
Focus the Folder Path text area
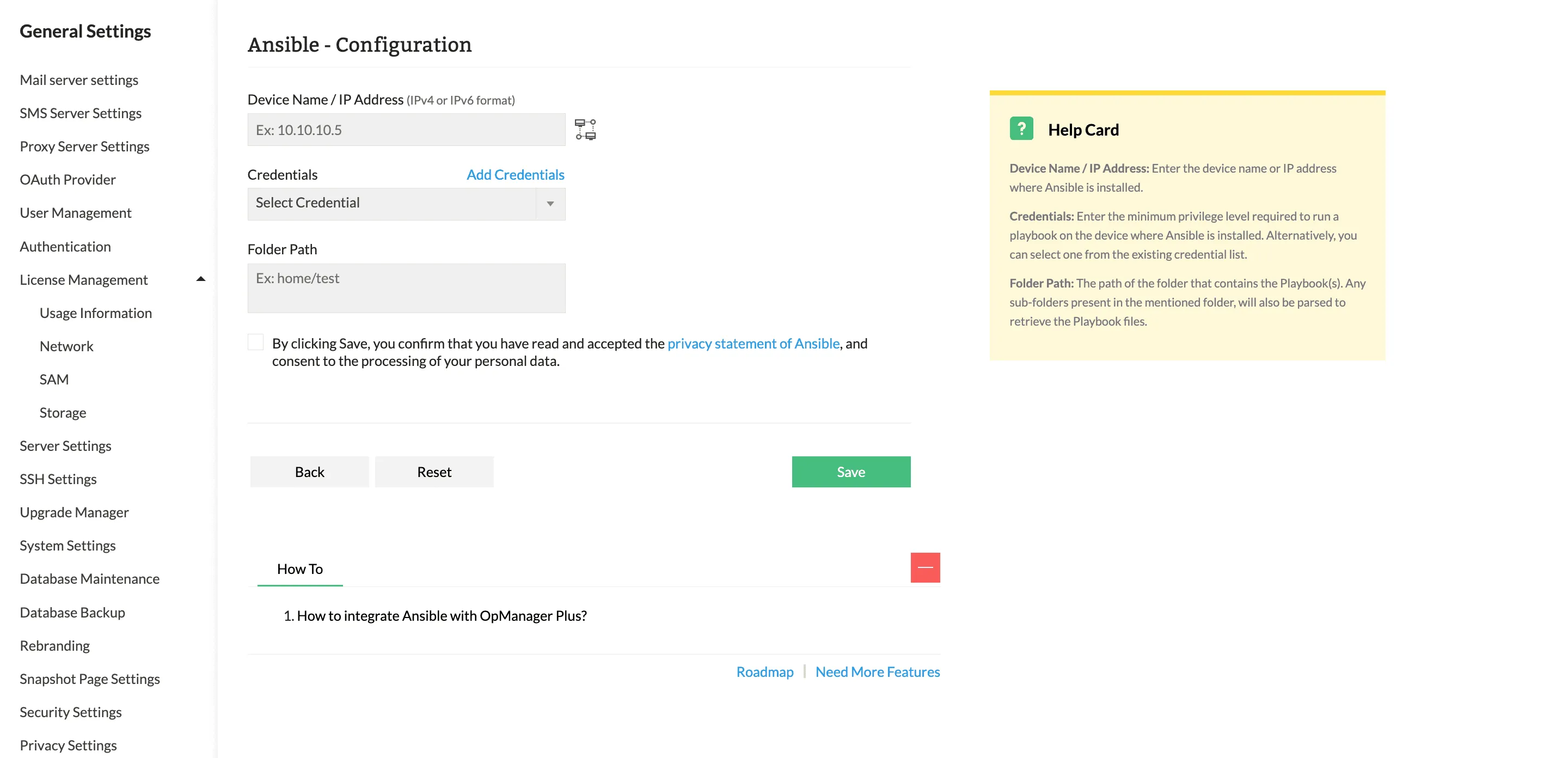click(406, 288)
